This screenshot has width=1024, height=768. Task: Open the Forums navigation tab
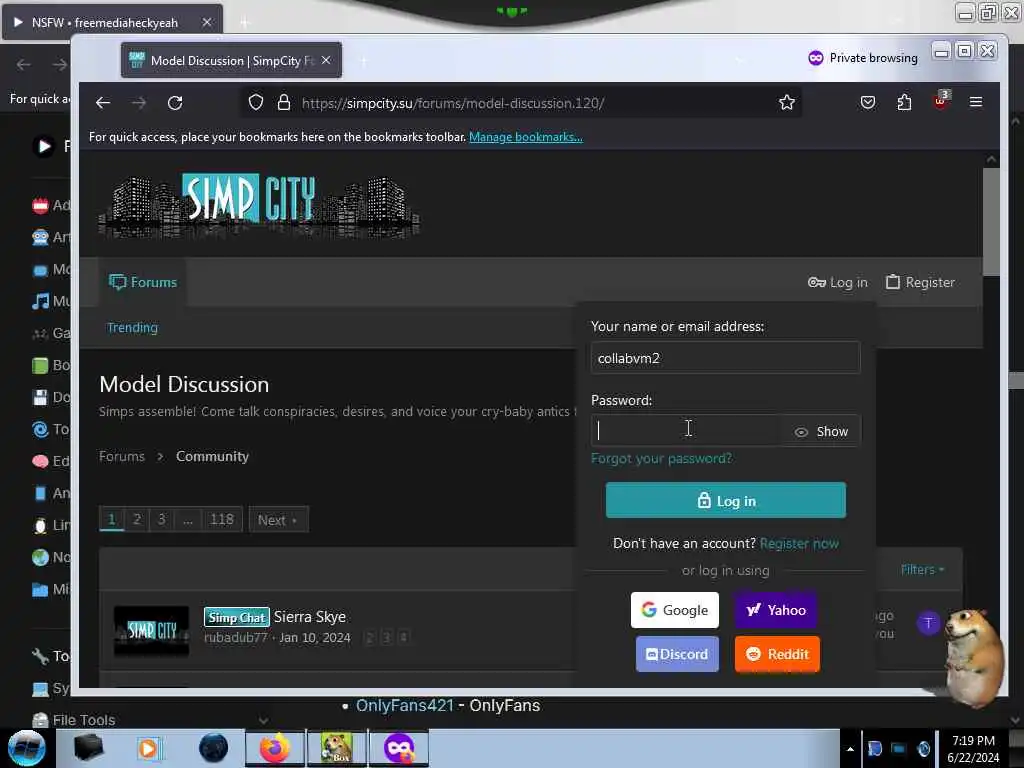coord(143,282)
